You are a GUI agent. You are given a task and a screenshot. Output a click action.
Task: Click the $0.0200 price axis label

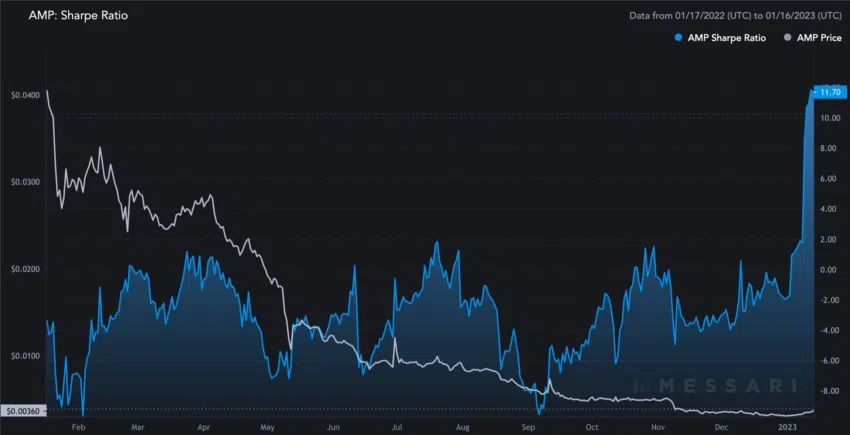[25, 269]
